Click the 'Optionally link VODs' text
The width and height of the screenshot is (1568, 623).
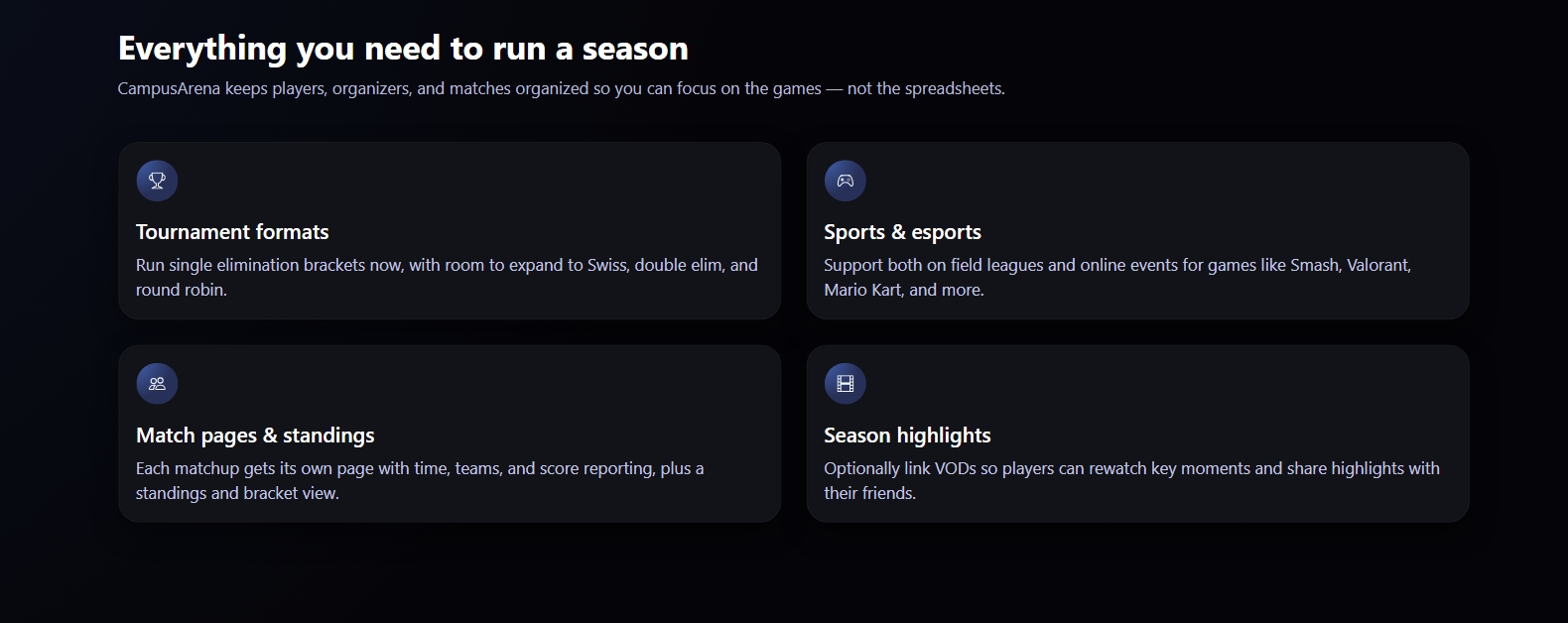pos(899,468)
